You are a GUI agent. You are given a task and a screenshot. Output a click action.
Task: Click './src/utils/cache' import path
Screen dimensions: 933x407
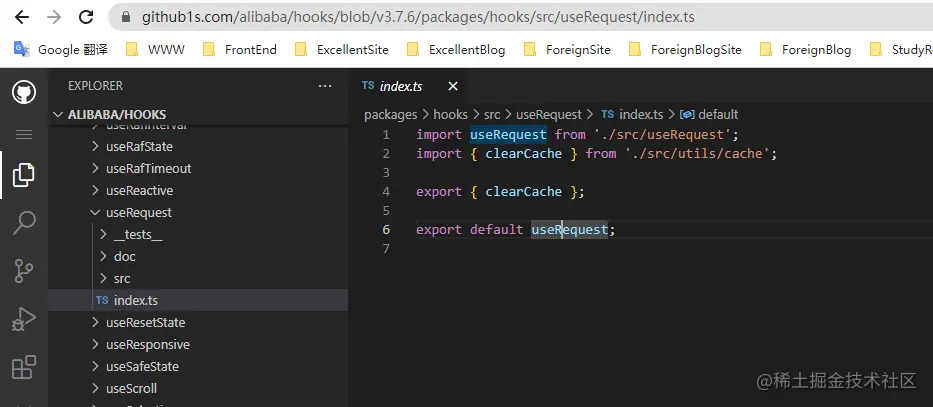tap(697, 154)
